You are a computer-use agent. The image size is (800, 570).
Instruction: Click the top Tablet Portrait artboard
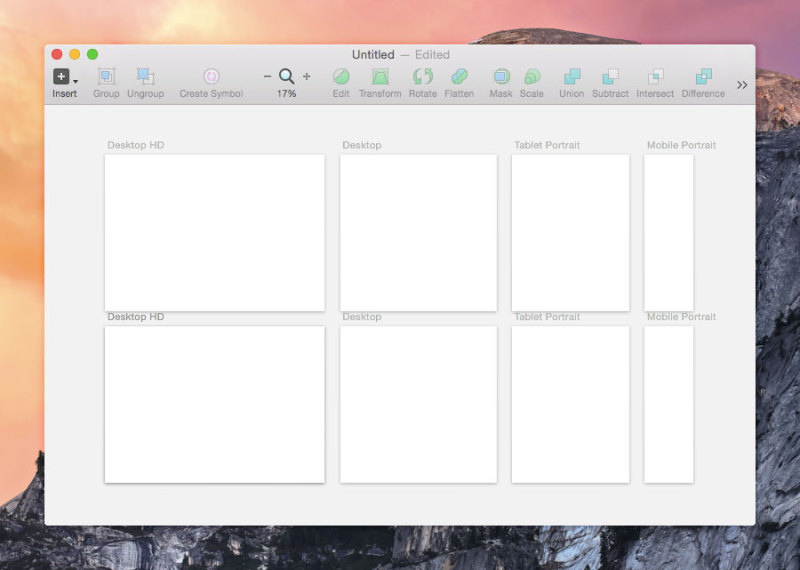click(x=570, y=232)
